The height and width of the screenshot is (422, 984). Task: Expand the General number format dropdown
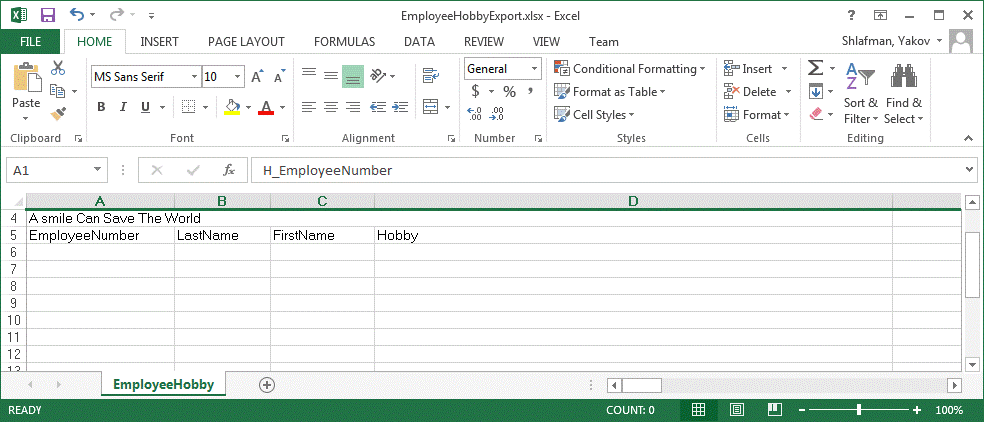[x=534, y=69]
